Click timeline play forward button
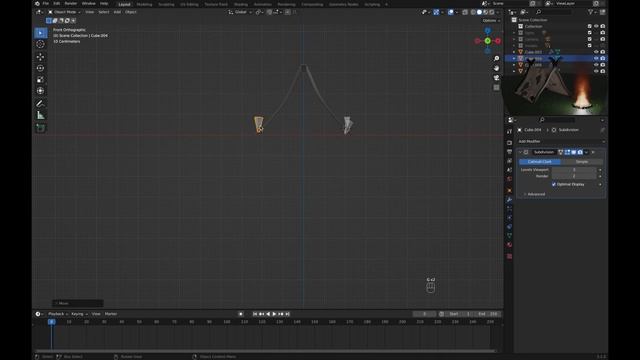640x360 pixels. [274, 314]
